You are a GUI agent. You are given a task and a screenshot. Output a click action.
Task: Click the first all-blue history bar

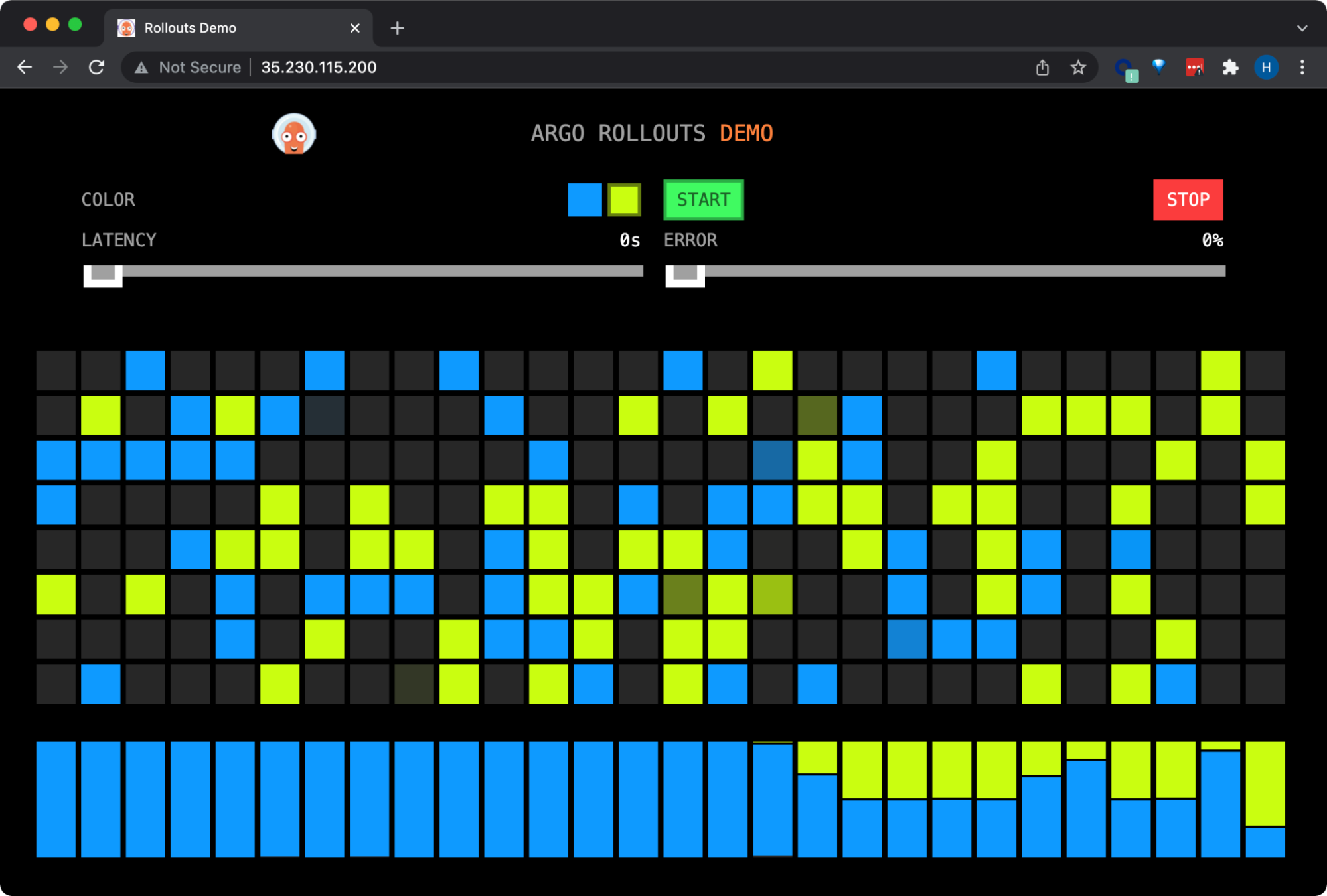(56, 799)
